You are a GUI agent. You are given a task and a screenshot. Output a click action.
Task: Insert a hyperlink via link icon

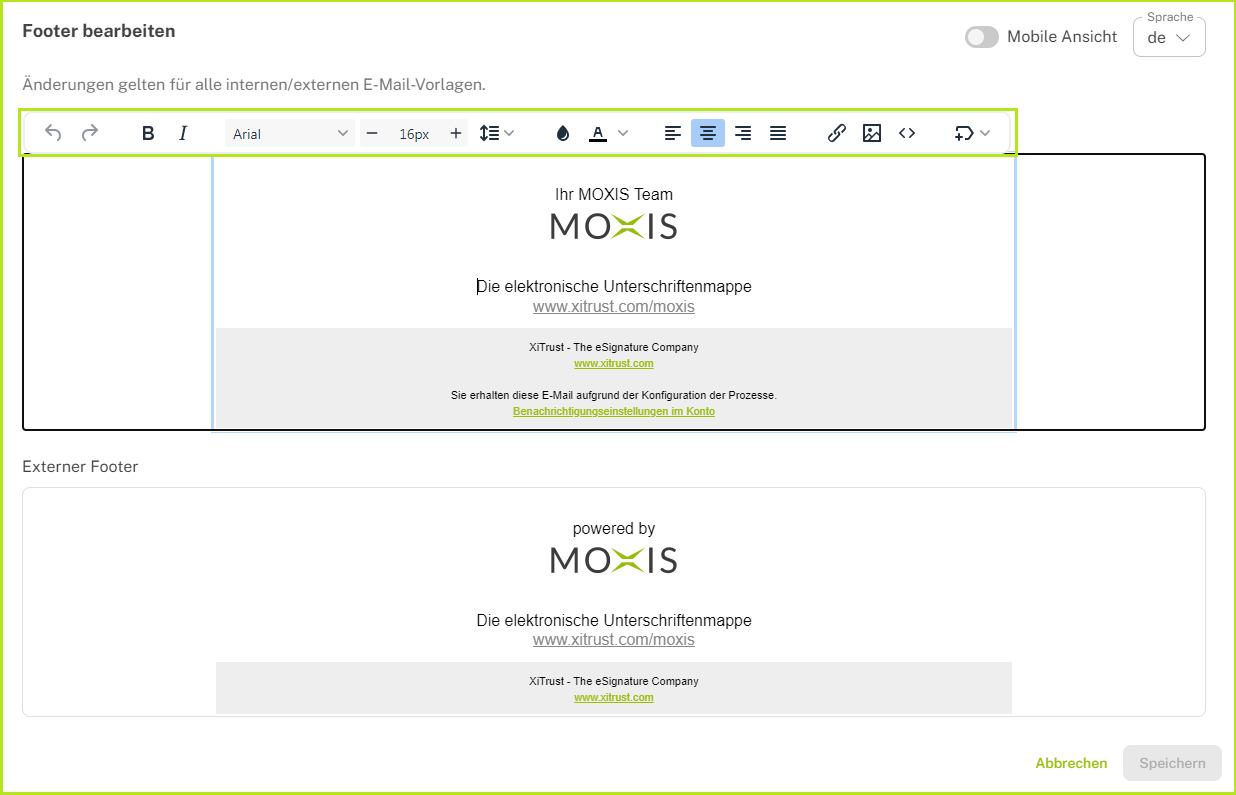pos(837,133)
